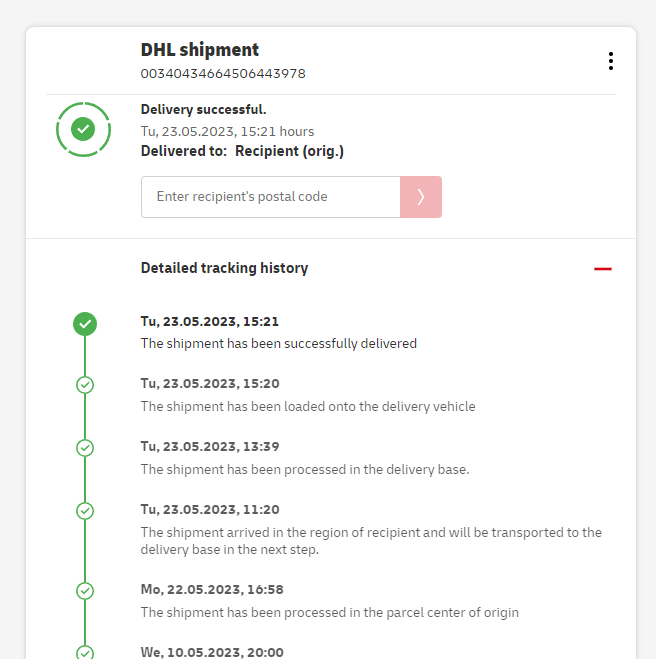The width and height of the screenshot is (656, 659).
Task: Click the Detailed tracking history heading
Action: coord(224,268)
